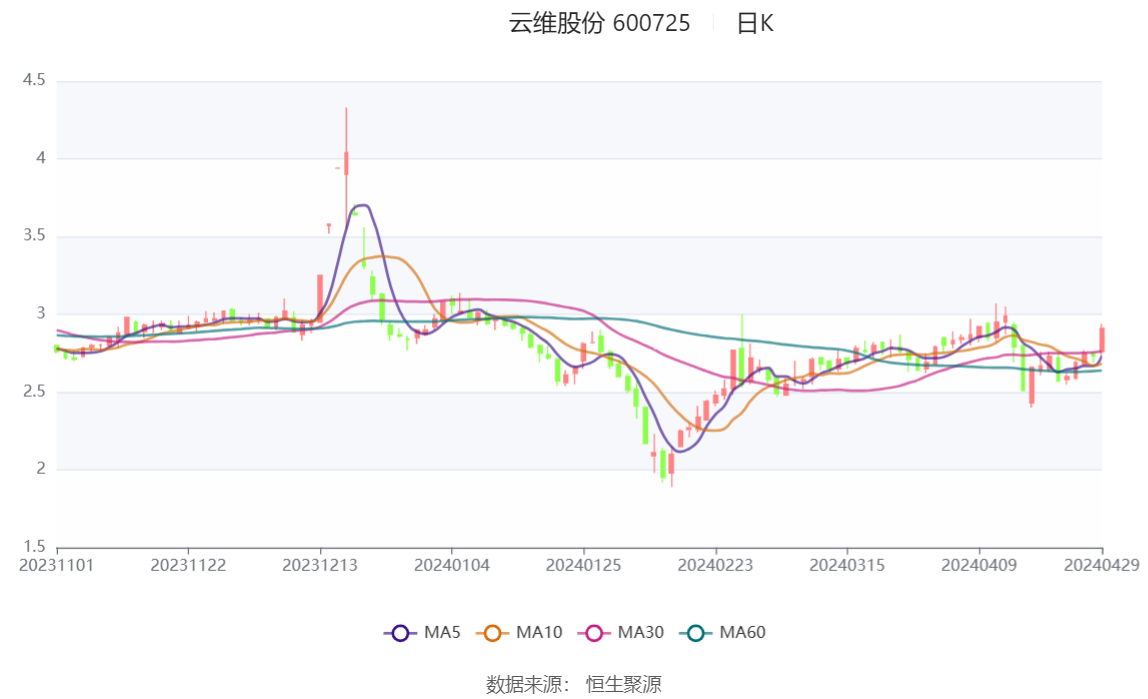1148x699 pixels.
Task: Click the 20240223 date axis label
Action: (715, 565)
